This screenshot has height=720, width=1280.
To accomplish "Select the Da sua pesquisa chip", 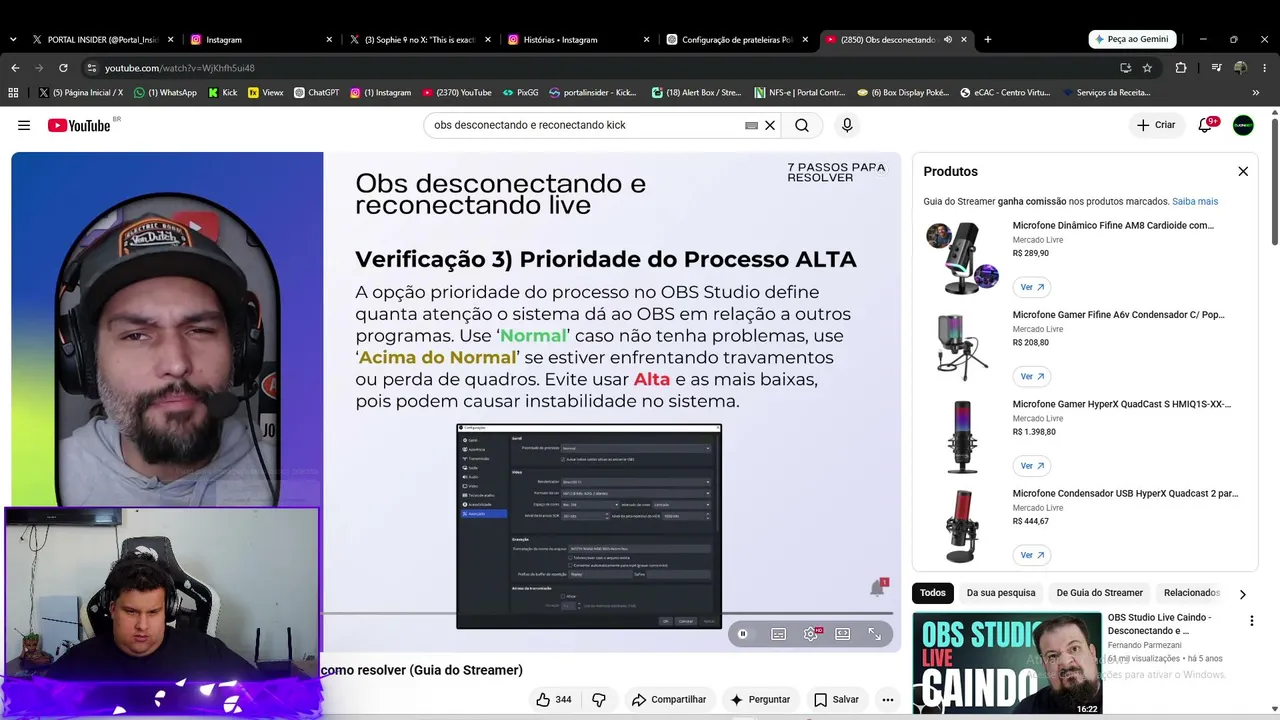I will [1001, 593].
